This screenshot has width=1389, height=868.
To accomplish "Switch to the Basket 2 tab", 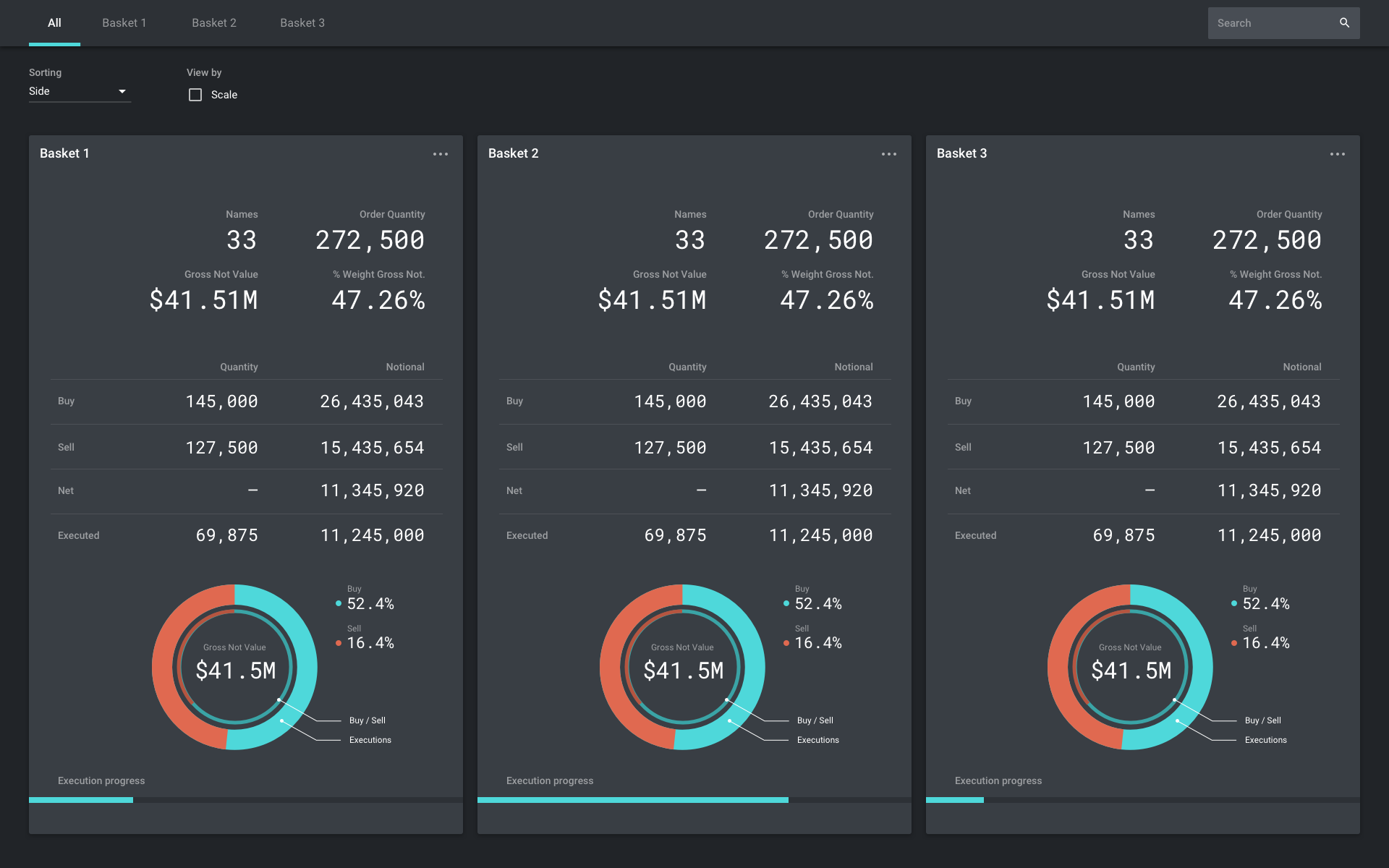I will click(x=213, y=23).
